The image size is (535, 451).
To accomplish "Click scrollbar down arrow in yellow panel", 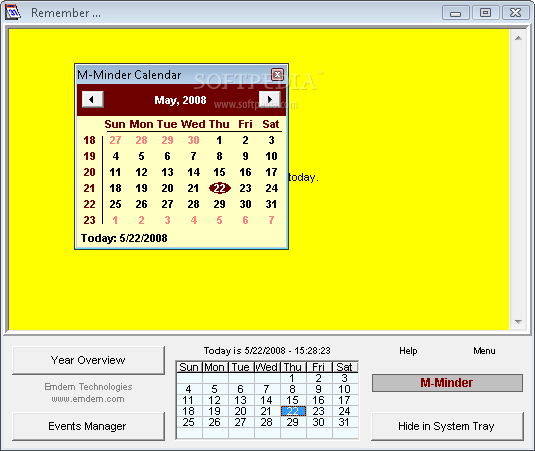I will 518,322.
